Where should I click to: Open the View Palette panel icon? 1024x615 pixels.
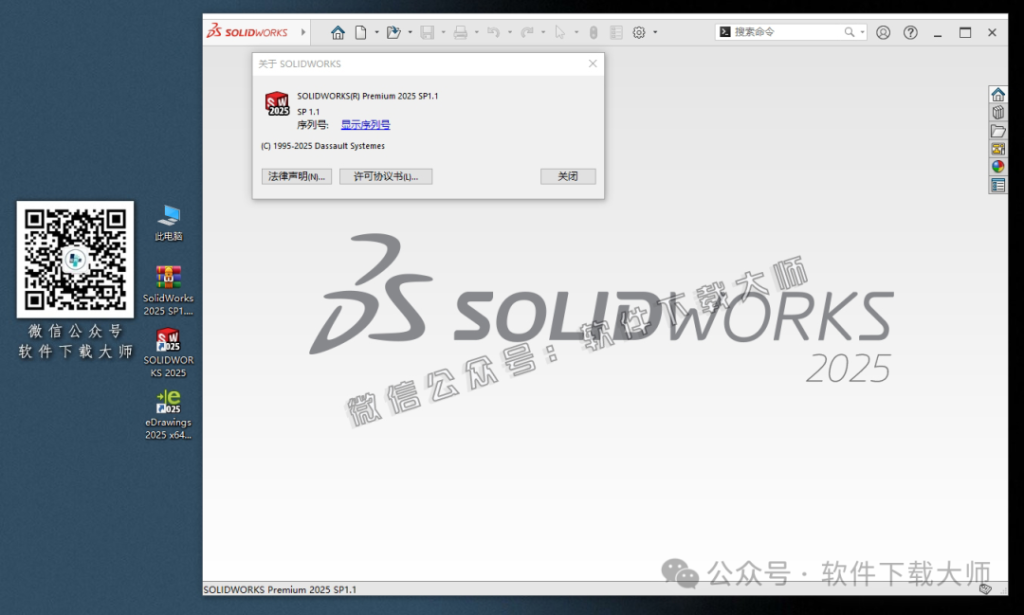[x=997, y=148]
